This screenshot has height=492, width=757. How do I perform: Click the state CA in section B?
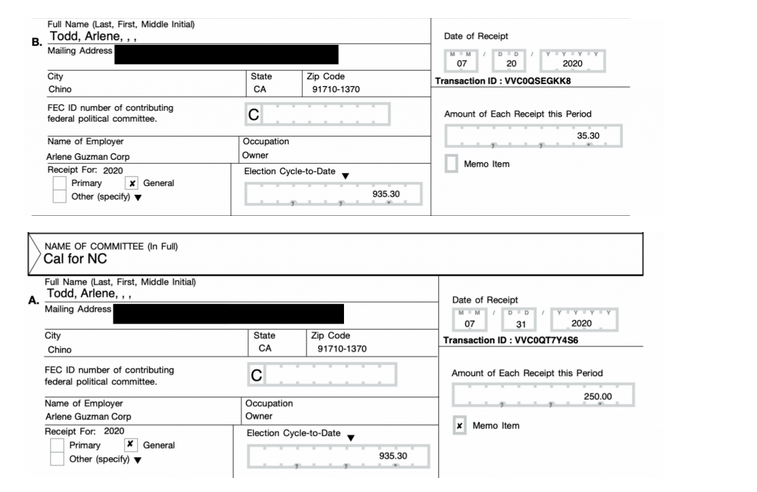pos(260,89)
